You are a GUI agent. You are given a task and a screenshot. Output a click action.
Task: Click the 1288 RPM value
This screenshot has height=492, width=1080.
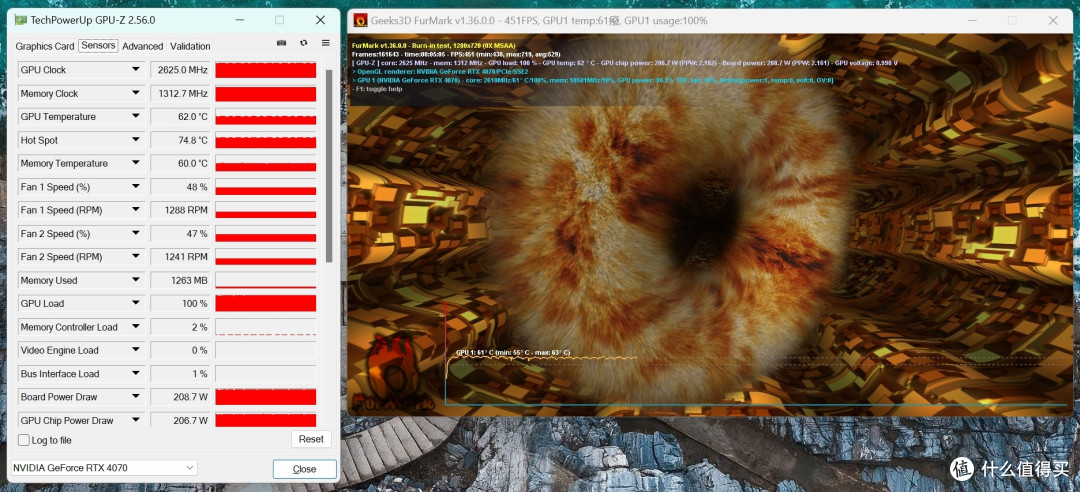(180, 210)
